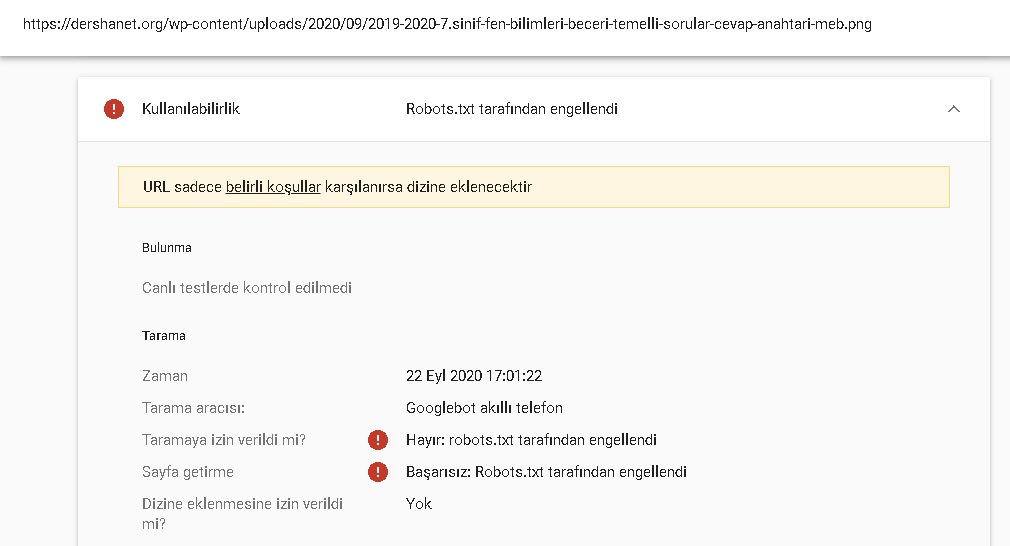Click the yellow URL indexing notice banner
This screenshot has height=546, width=1010.
click(x=534, y=187)
